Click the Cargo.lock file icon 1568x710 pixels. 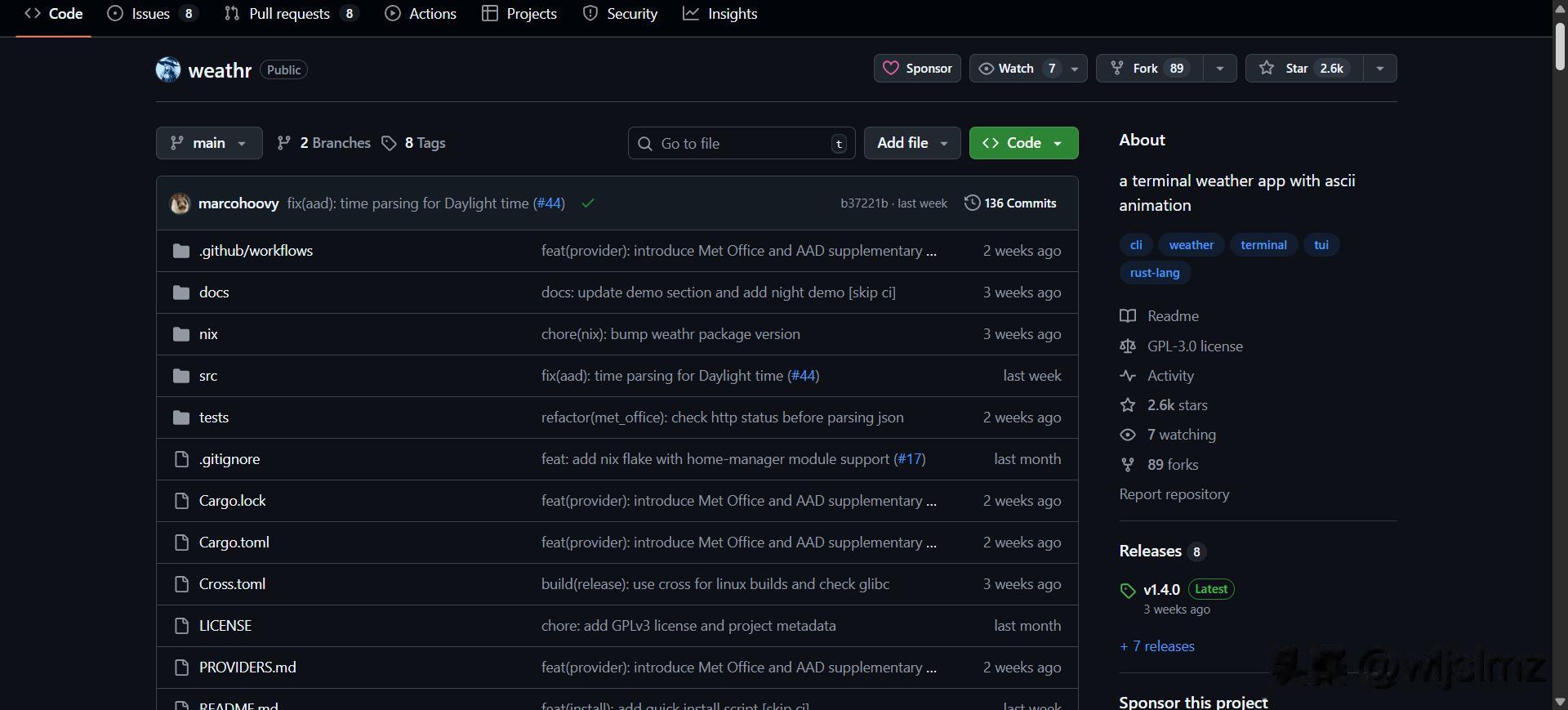[182, 501]
